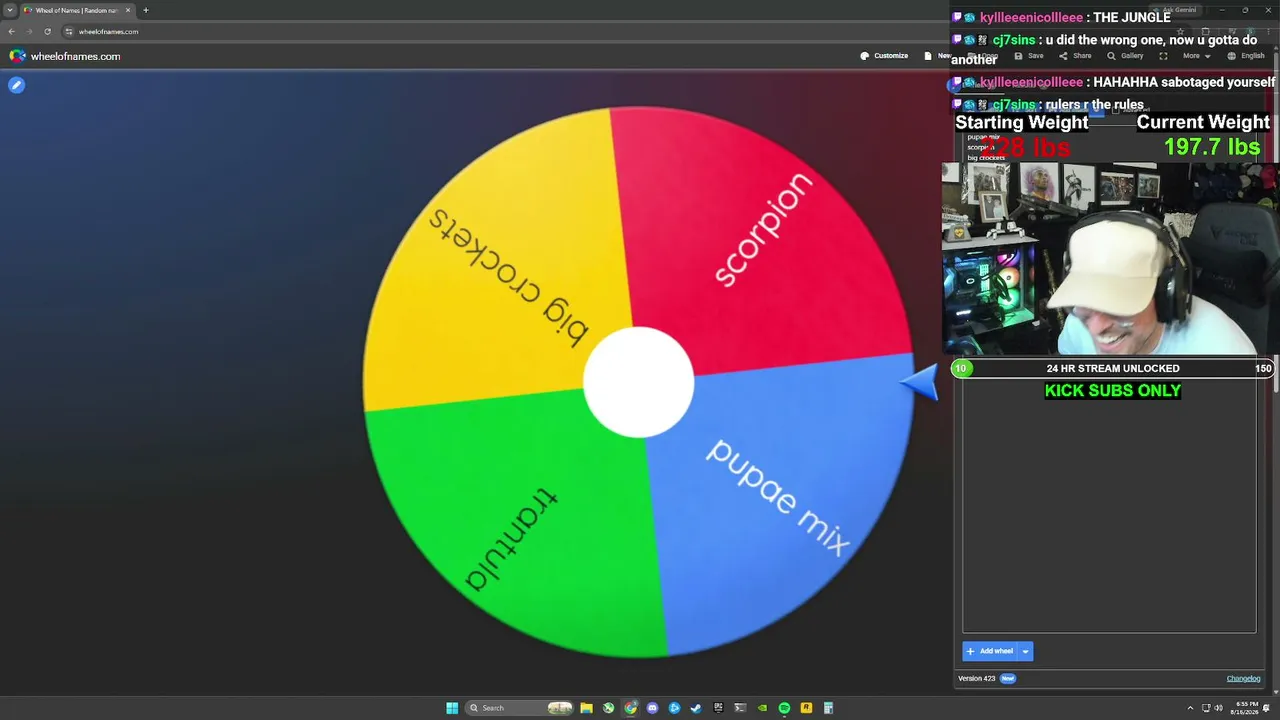Click the Version 423 text
The height and width of the screenshot is (720, 1280).
(977, 679)
